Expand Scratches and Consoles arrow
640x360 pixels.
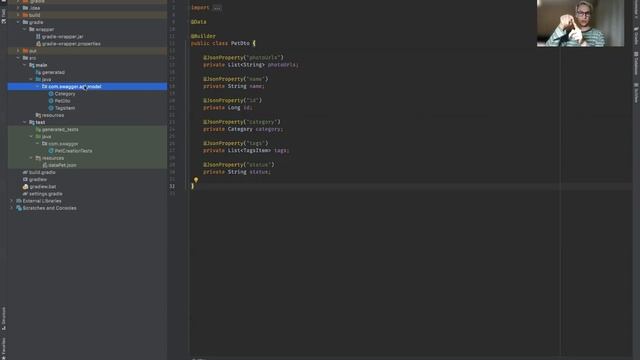[x=12, y=208]
